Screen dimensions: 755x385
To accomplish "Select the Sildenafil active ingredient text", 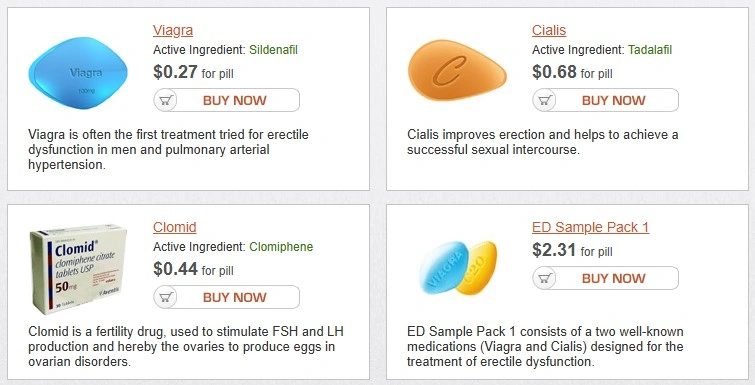I will point(273,50).
